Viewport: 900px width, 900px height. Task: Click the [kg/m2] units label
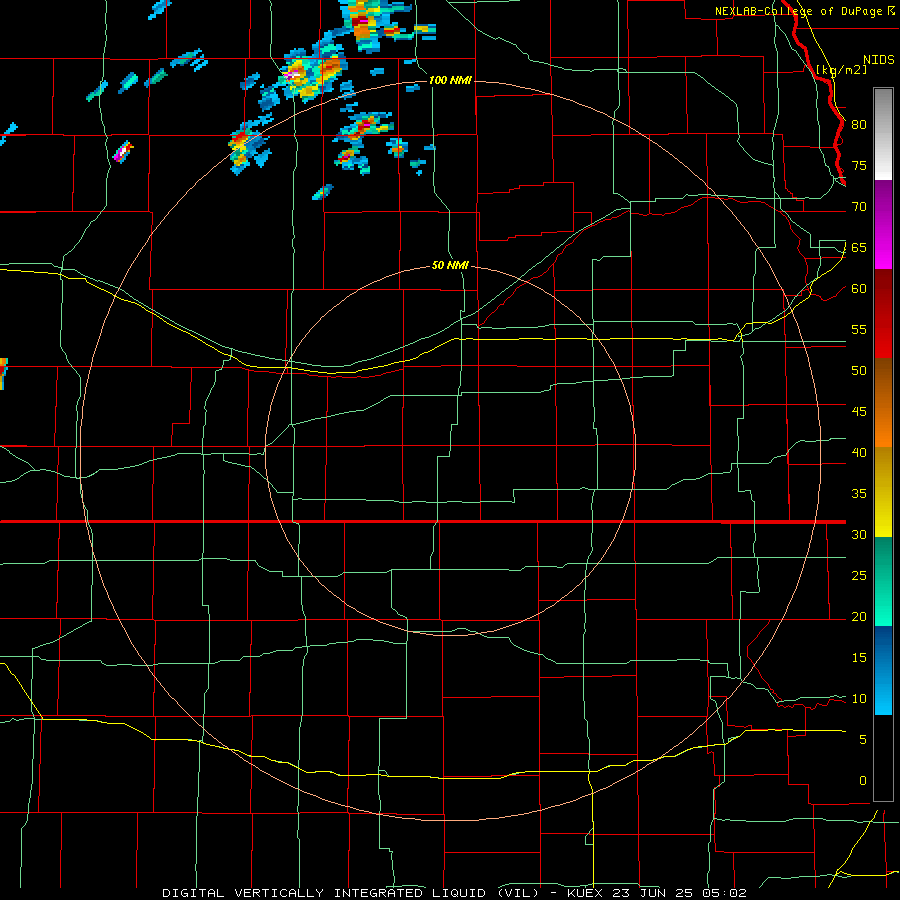[x=841, y=70]
